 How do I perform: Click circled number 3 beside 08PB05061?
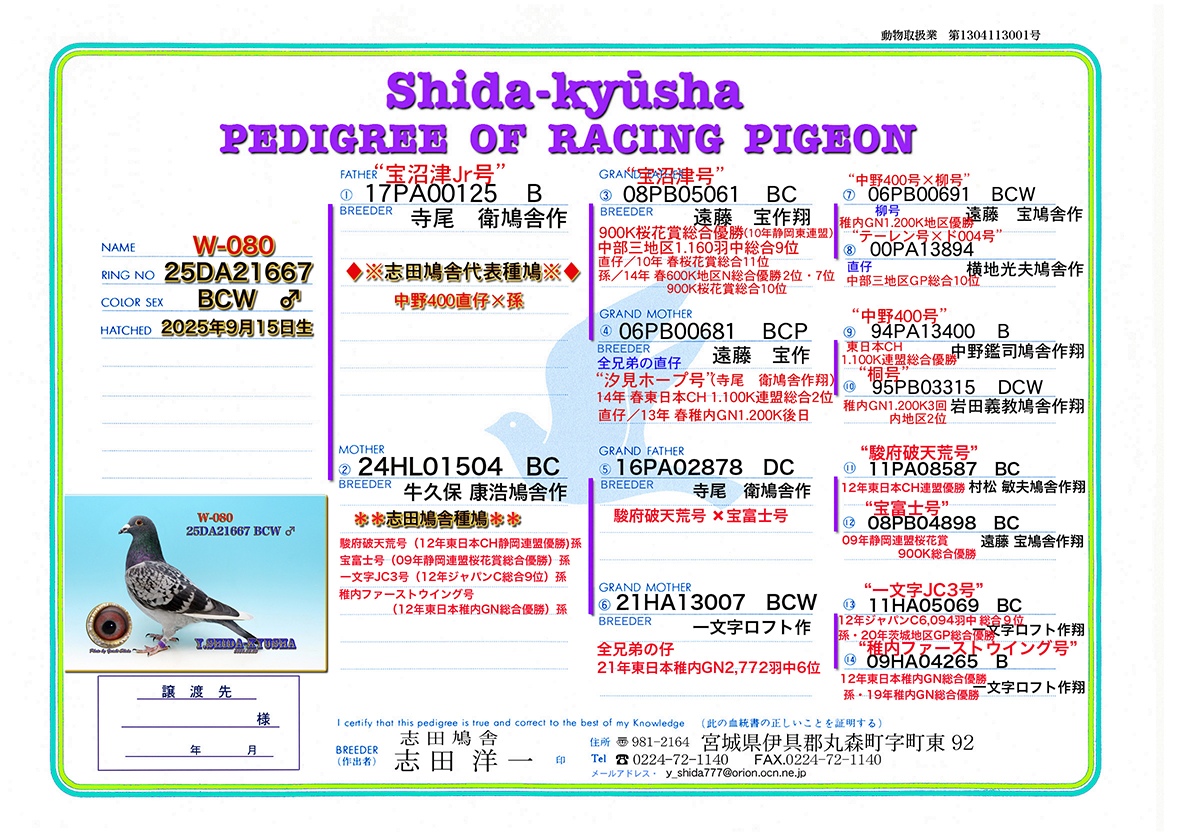point(605,195)
